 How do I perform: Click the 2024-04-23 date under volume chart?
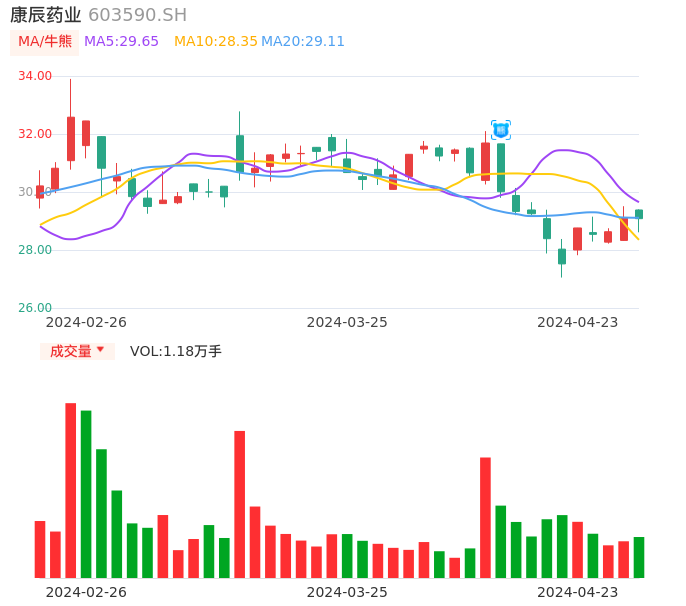578,591
